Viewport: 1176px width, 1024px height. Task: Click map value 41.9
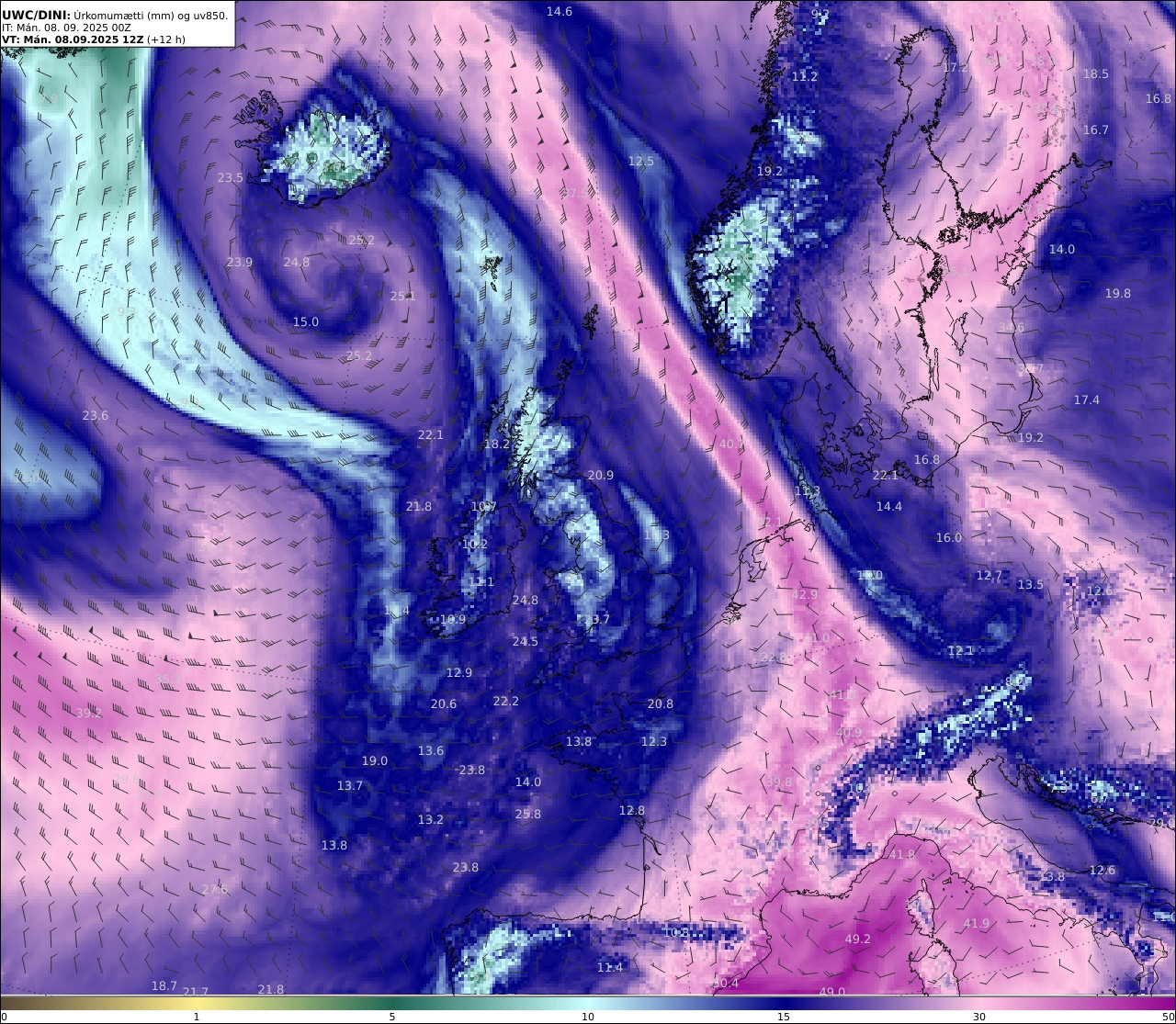coord(977,924)
